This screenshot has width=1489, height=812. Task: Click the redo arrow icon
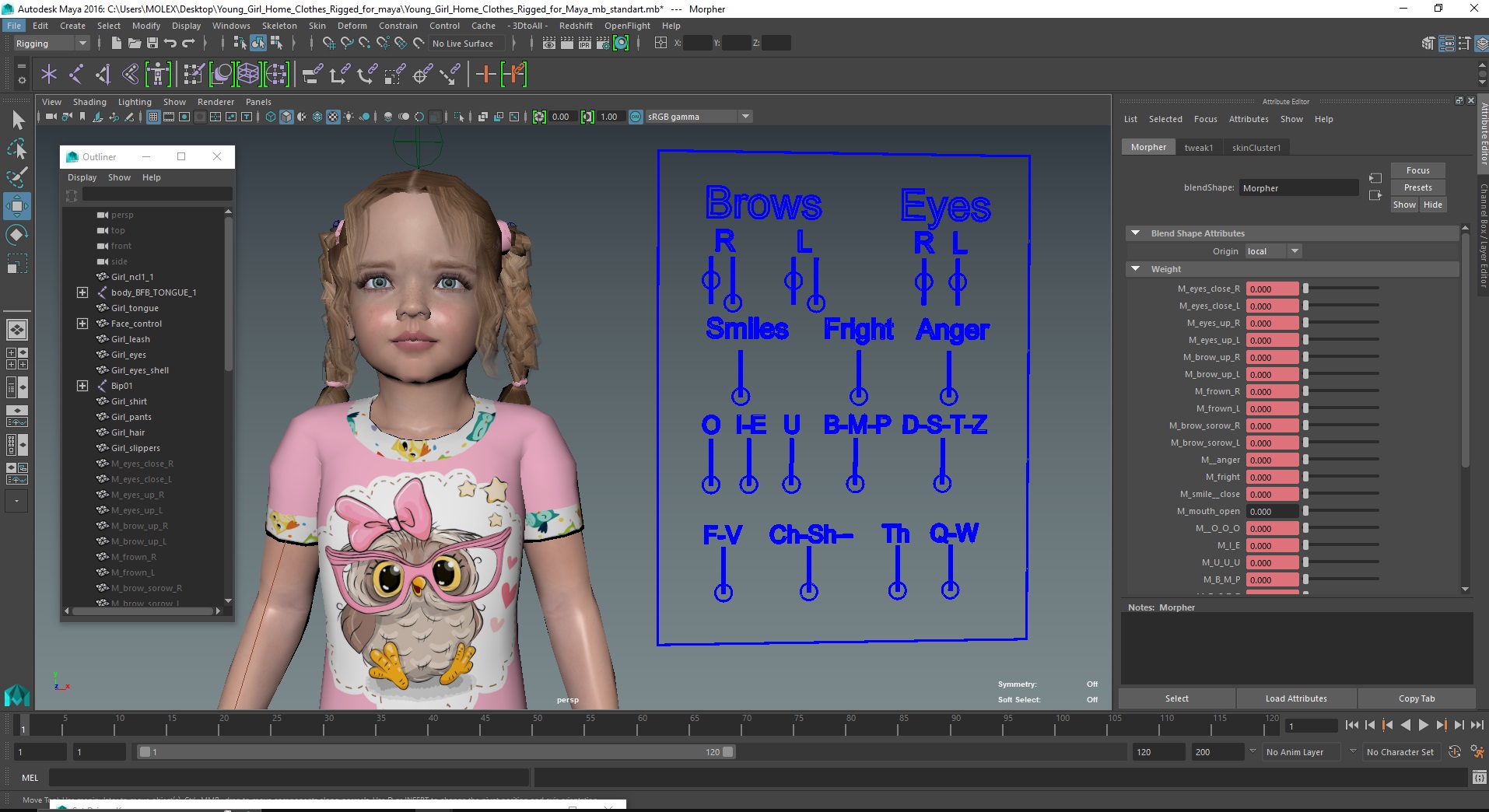[188, 44]
